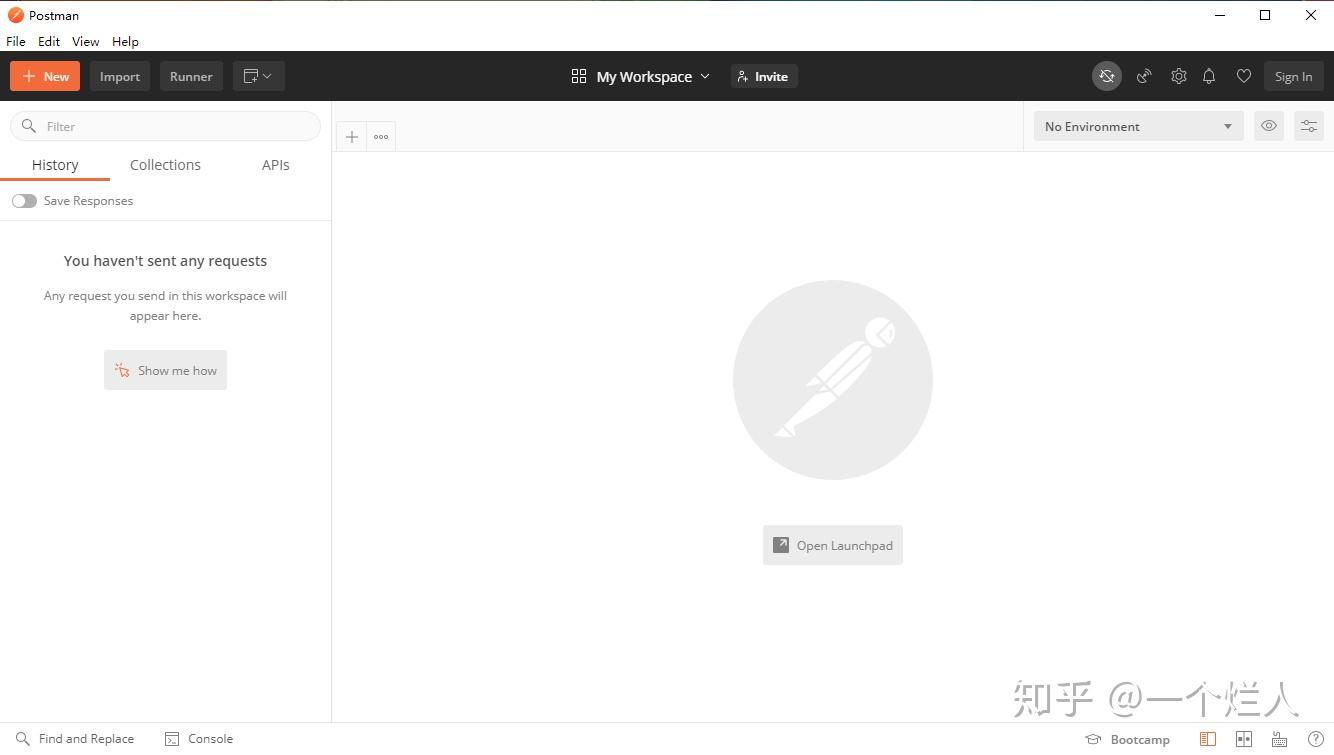
Task: Click the notifications bell icon
Action: coord(1208,76)
